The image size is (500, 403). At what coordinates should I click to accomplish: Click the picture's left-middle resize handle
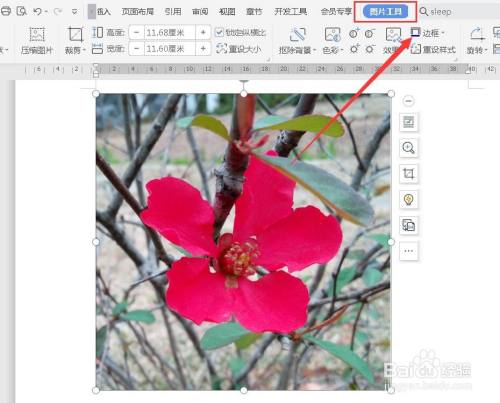click(96, 242)
